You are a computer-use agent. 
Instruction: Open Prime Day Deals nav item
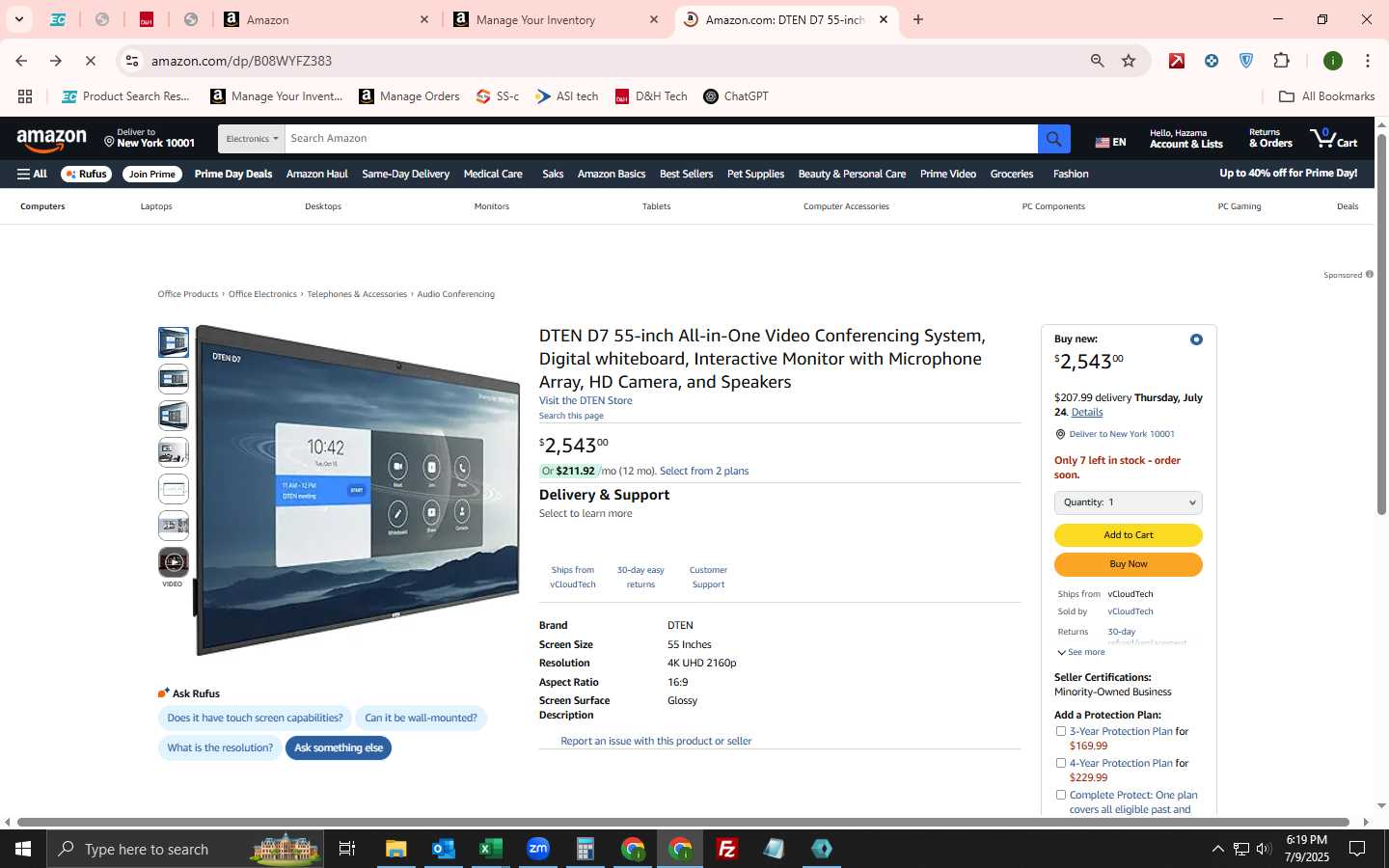pyautogui.click(x=232, y=175)
